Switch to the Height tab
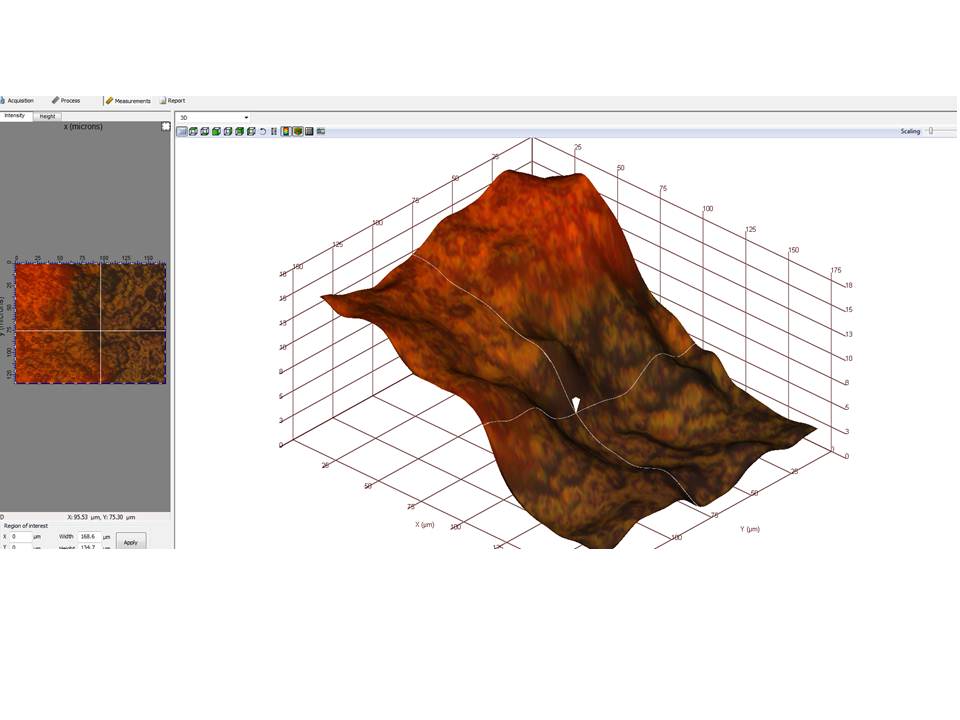The image size is (960, 720). [x=47, y=116]
